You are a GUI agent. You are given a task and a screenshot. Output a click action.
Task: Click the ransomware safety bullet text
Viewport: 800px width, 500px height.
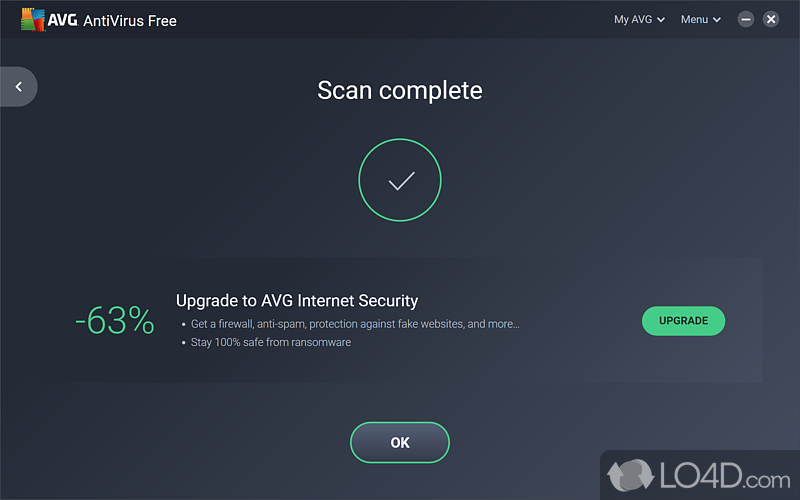click(x=271, y=342)
